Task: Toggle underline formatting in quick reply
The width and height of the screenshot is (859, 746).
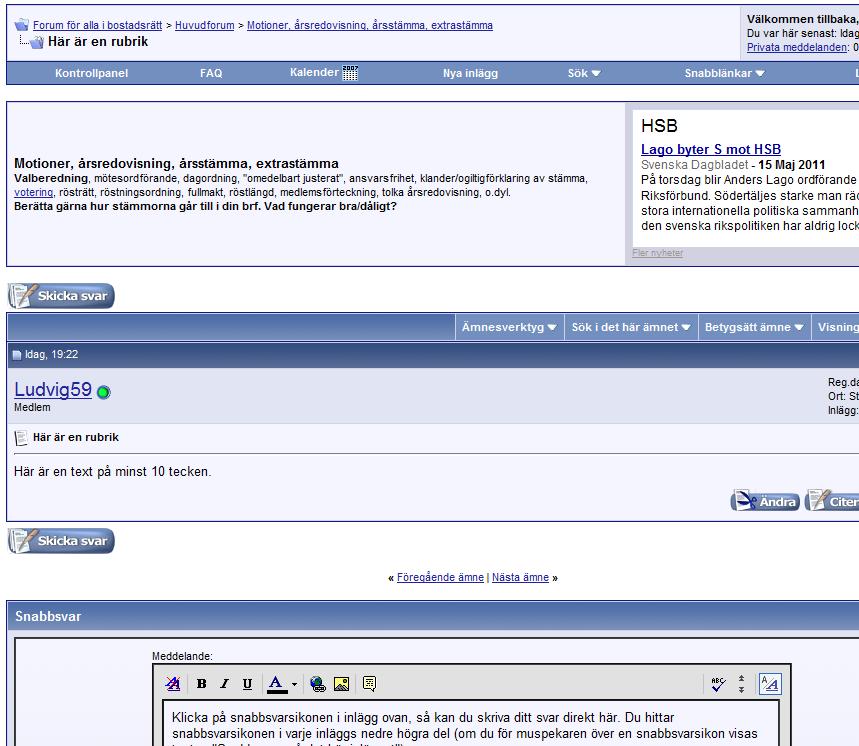Action: (x=248, y=684)
